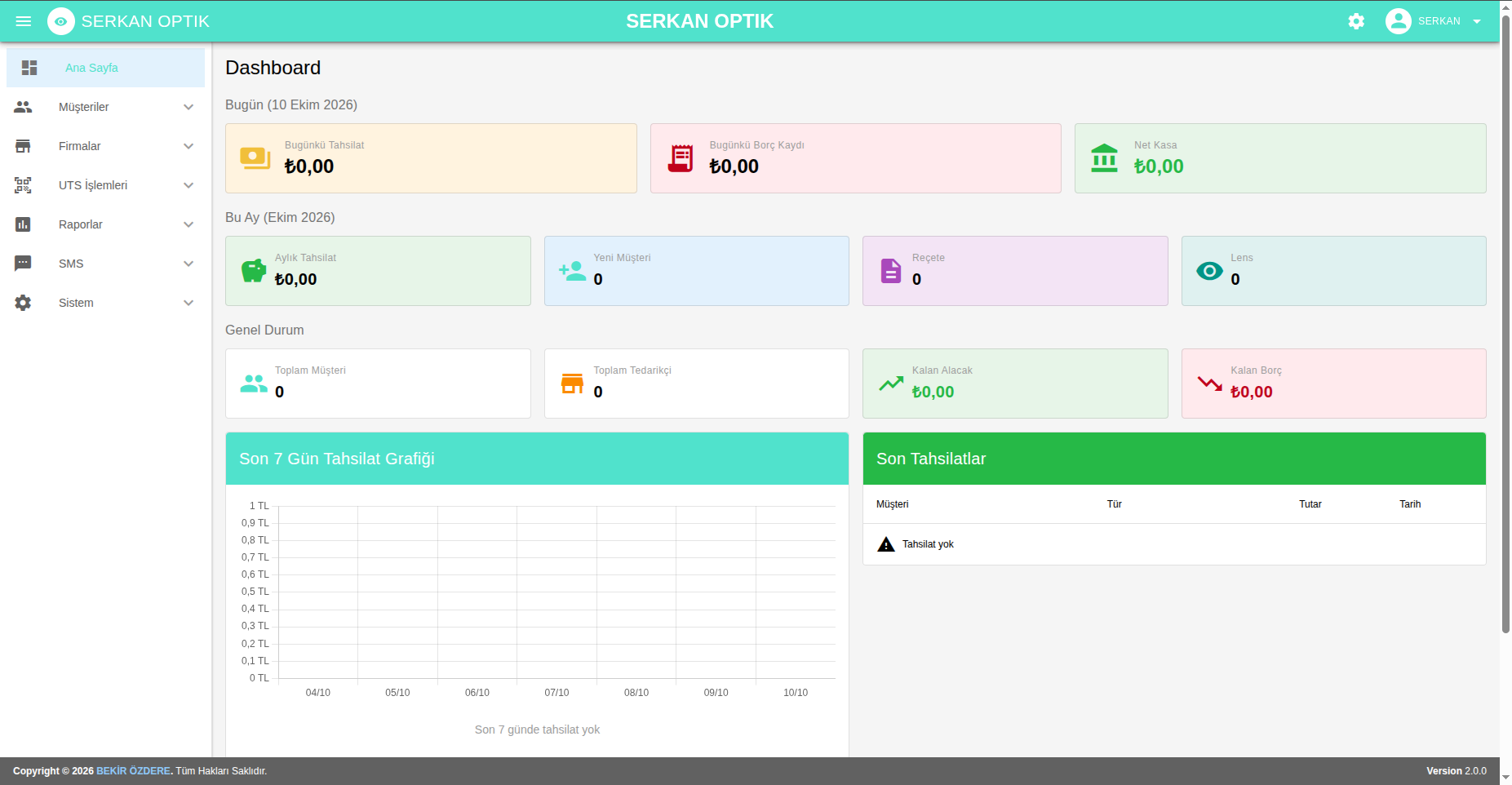Click the UTS İşlemleri QR code icon
Image resolution: width=1512 pixels, height=785 pixels.
(23, 185)
